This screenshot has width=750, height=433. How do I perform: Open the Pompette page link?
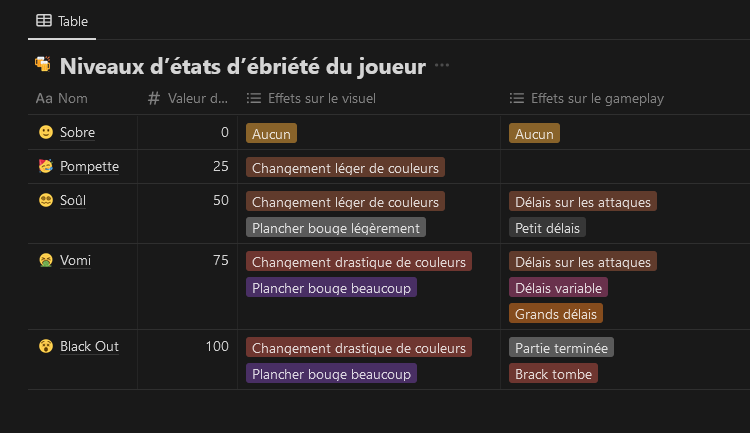point(89,166)
